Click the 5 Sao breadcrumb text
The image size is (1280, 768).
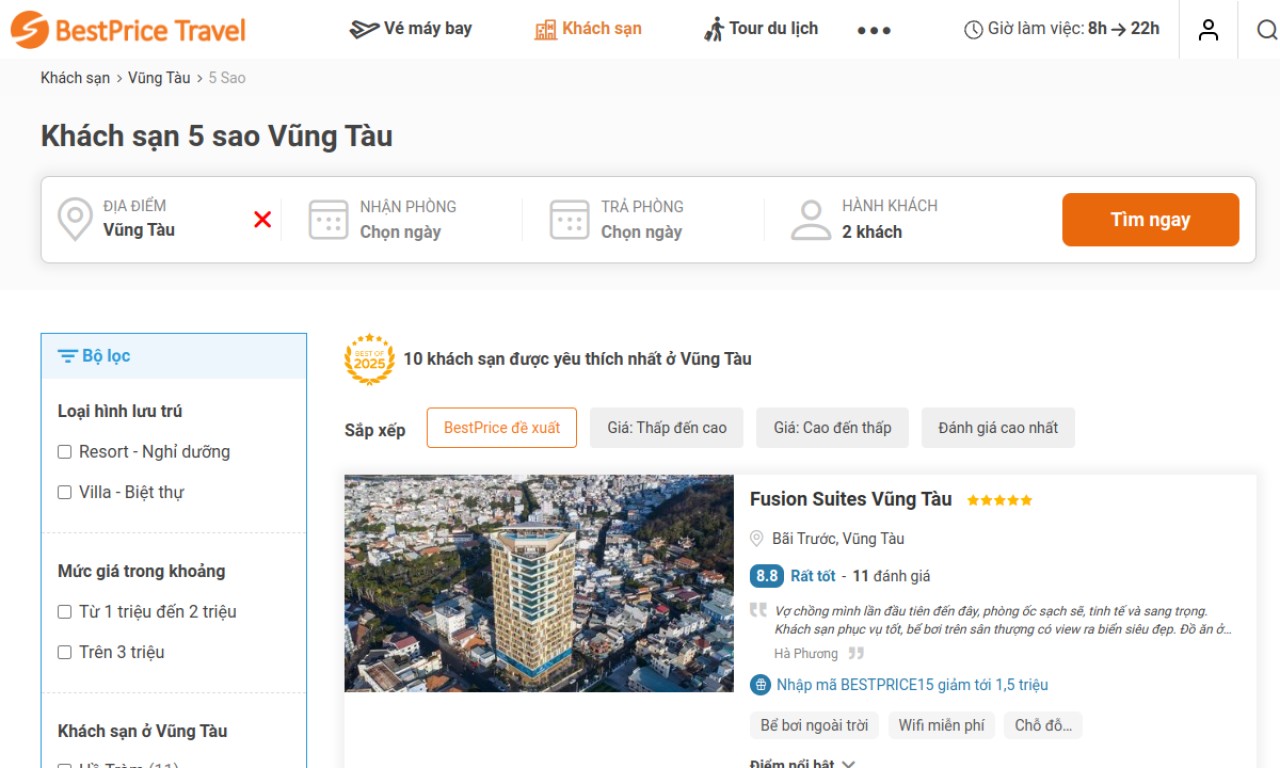pos(227,78)
